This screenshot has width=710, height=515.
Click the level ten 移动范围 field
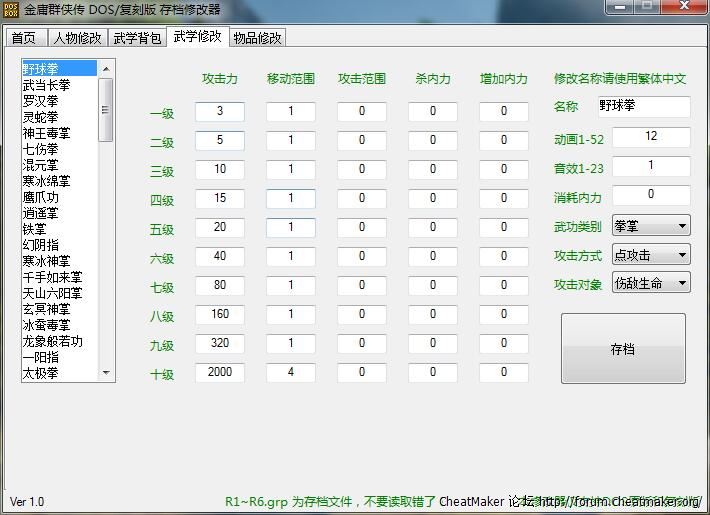tap(290, 373)
